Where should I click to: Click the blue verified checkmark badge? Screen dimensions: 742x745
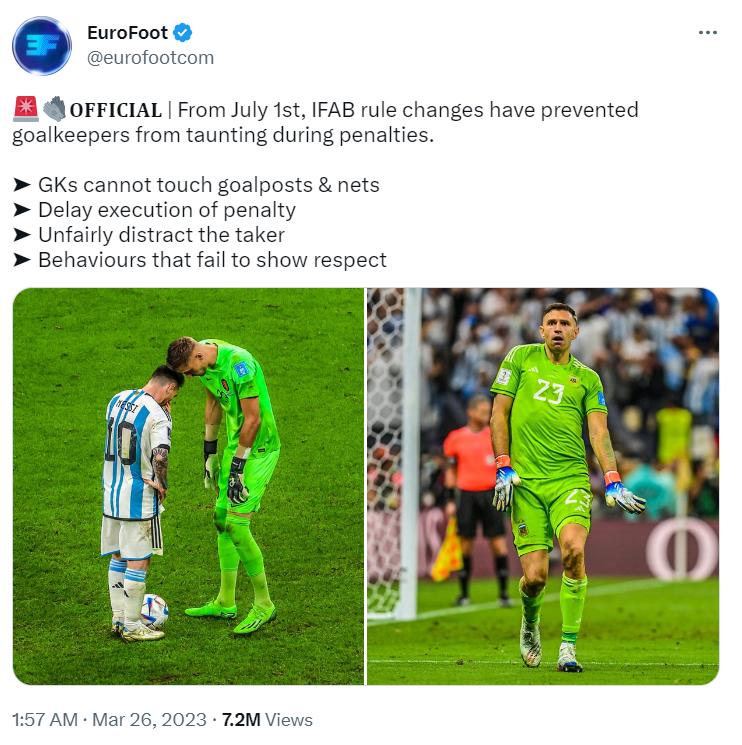click(182, 33)
